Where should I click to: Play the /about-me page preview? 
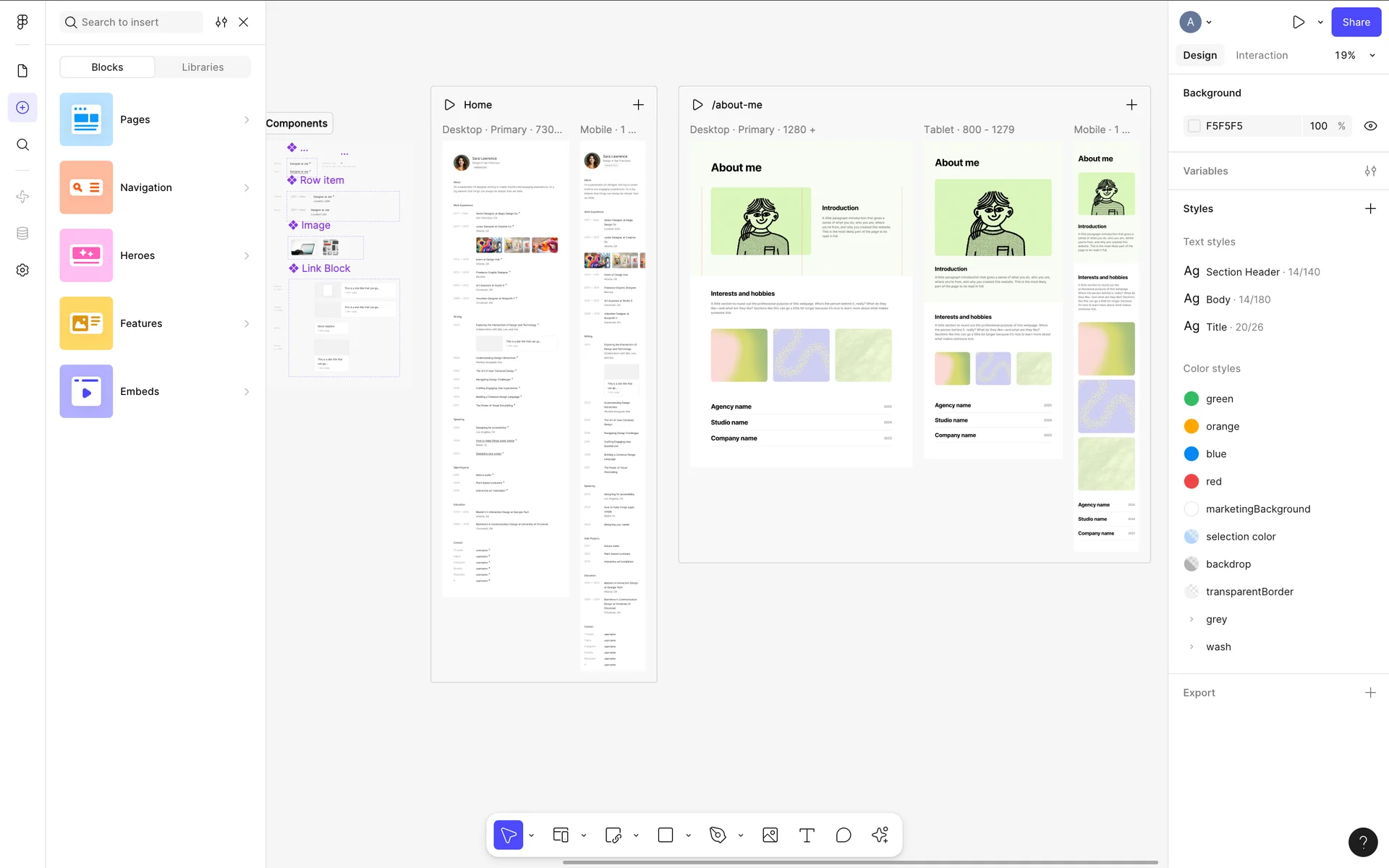[697, 105]
